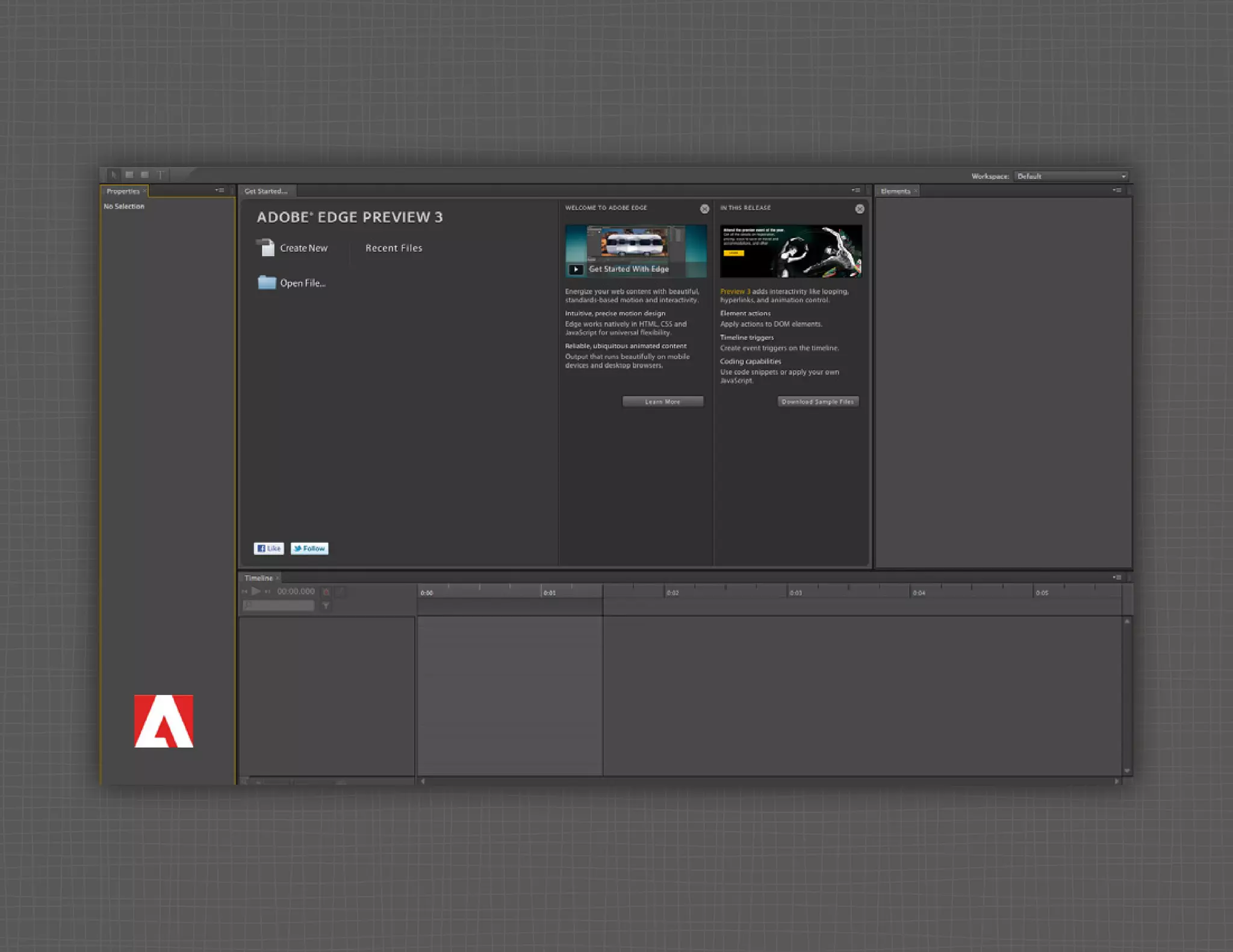Viewport: 1233px width, 952px height.
Task: Select the Rectangle tool in the toolbar
Action: coord(129,175)
